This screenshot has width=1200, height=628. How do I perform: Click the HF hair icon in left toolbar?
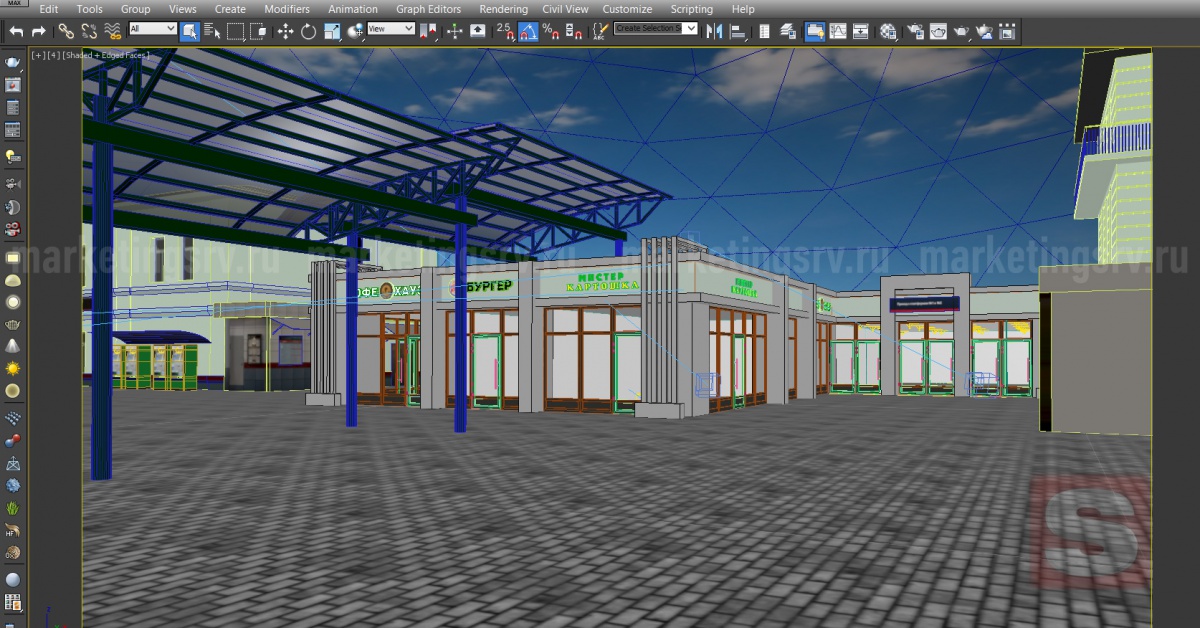13,531
